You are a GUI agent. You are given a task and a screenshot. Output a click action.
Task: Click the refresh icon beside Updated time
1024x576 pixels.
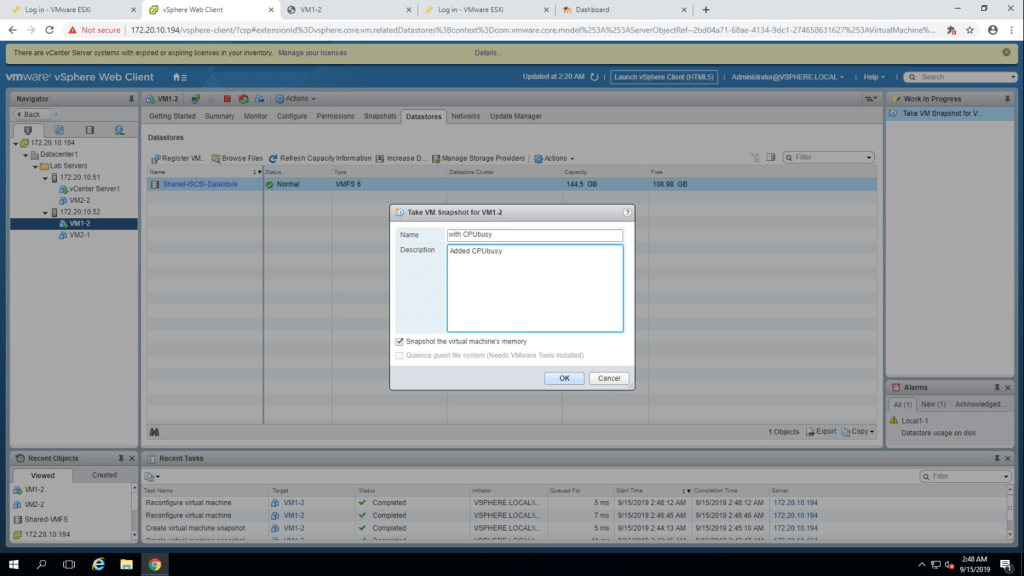click(594, 77)
